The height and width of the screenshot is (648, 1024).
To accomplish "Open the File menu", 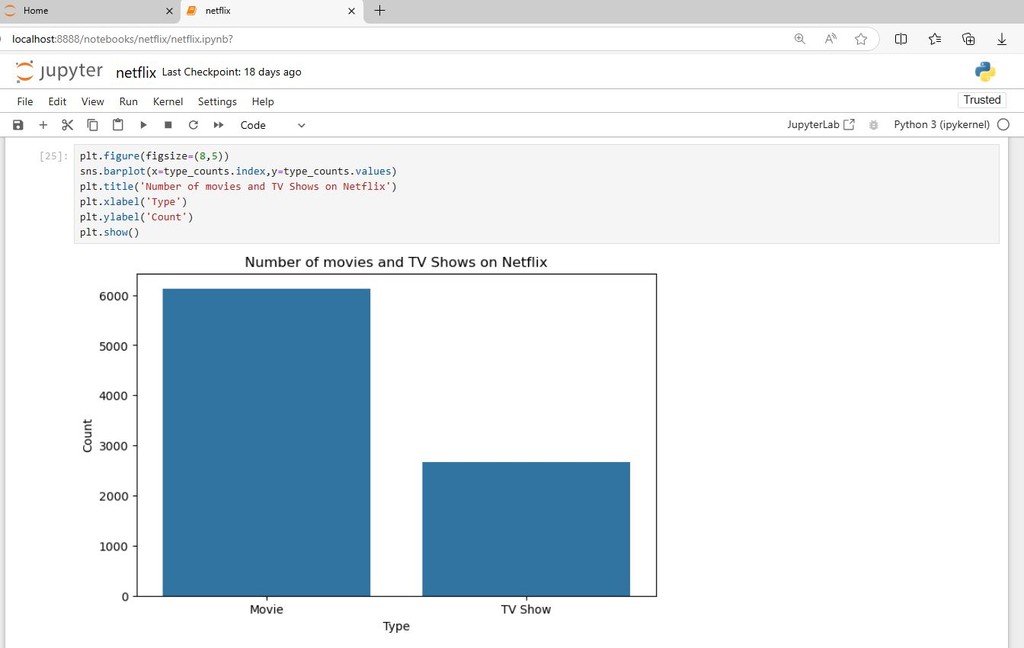I will [x=25, y=101].
